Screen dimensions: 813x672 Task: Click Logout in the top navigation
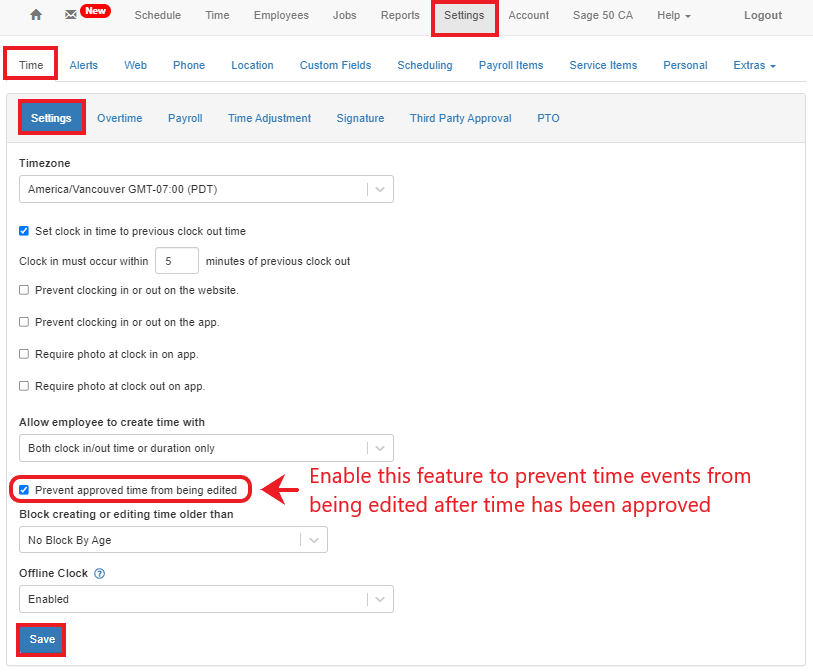(x=763, y=15)
